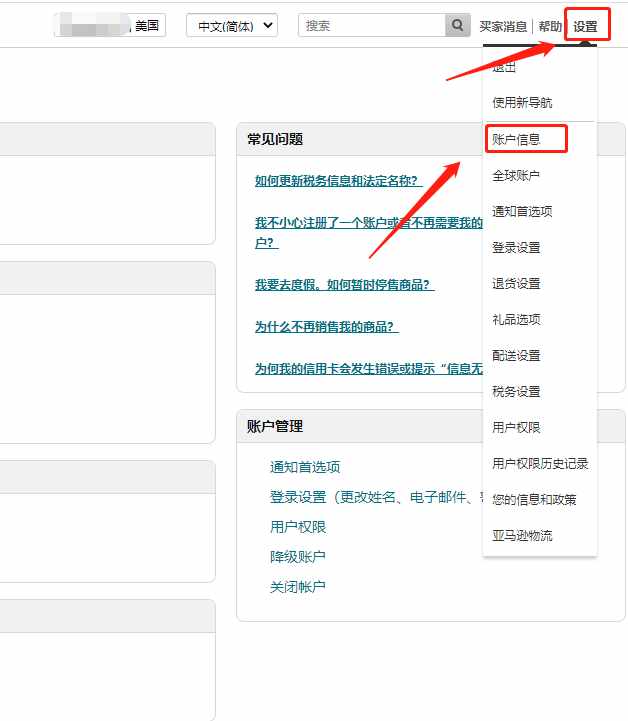628x721 pixels.
Task: Open the 我要去度假 FAQ link
Action: click(x=344, y=285)
